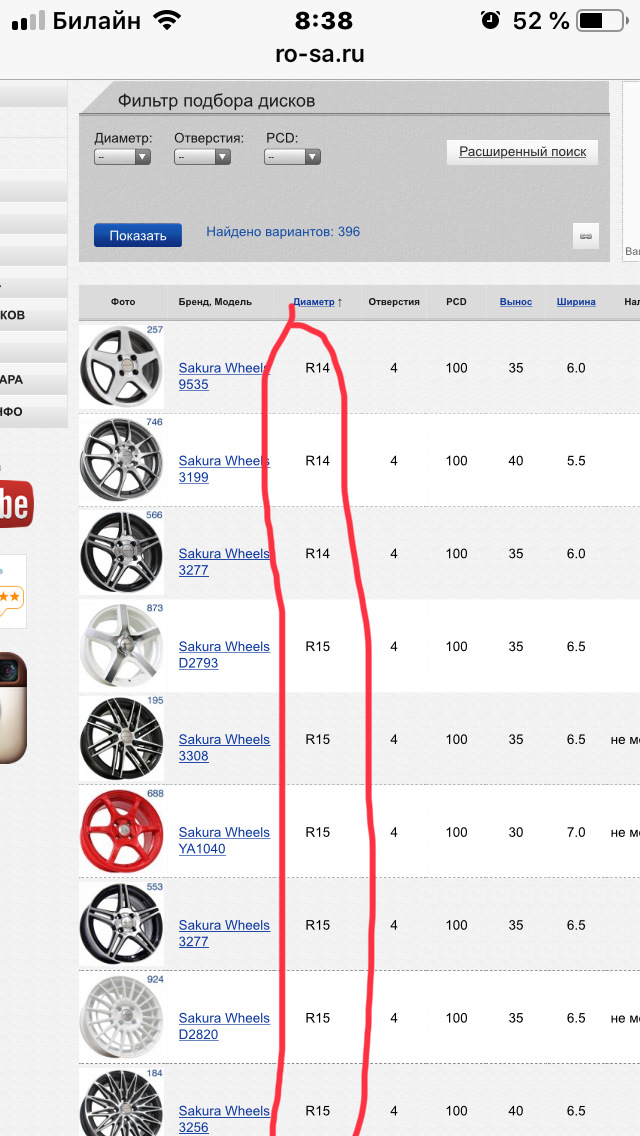This screenshot has height=1136, width=640.
Task: Open Sakura Wheels D2820 link
Action: click(224, 1026)
